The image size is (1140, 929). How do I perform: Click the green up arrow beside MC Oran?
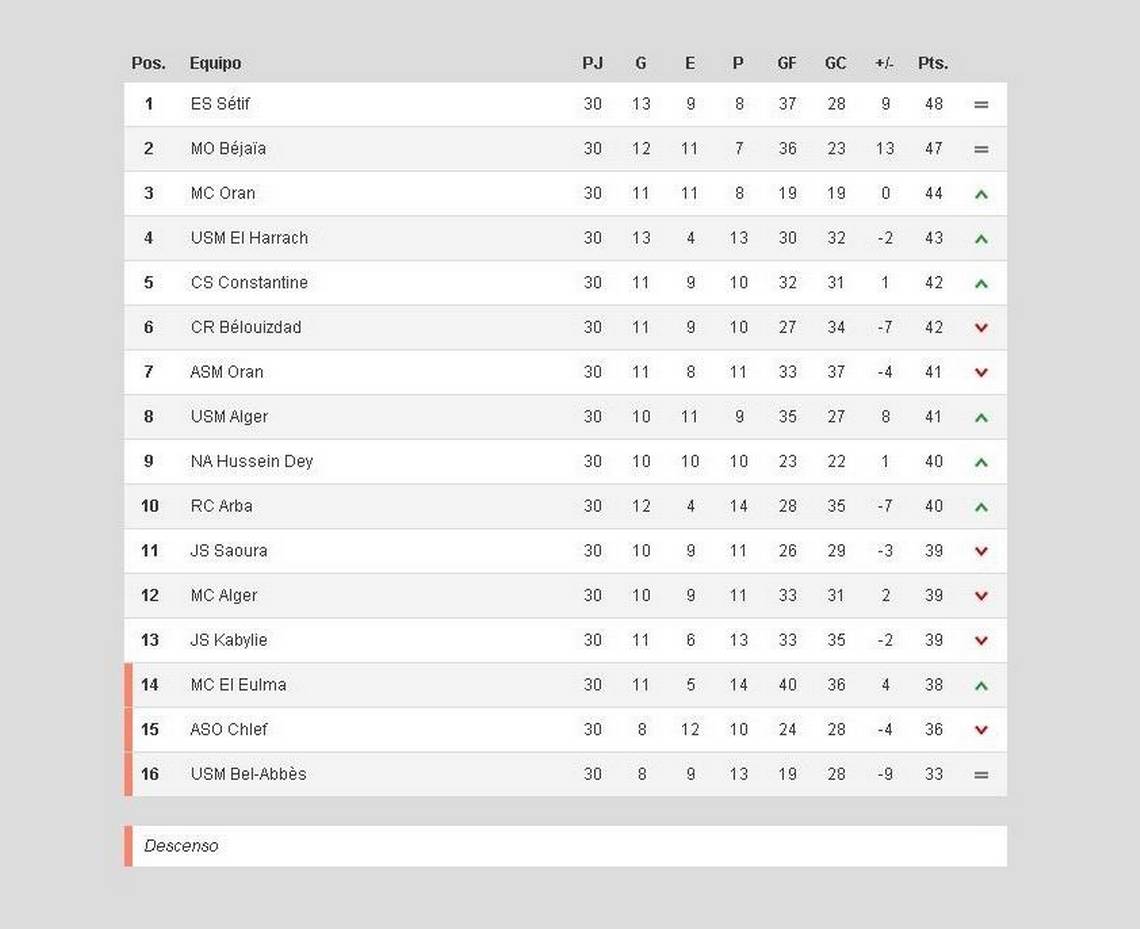click(x=981, y=194)
